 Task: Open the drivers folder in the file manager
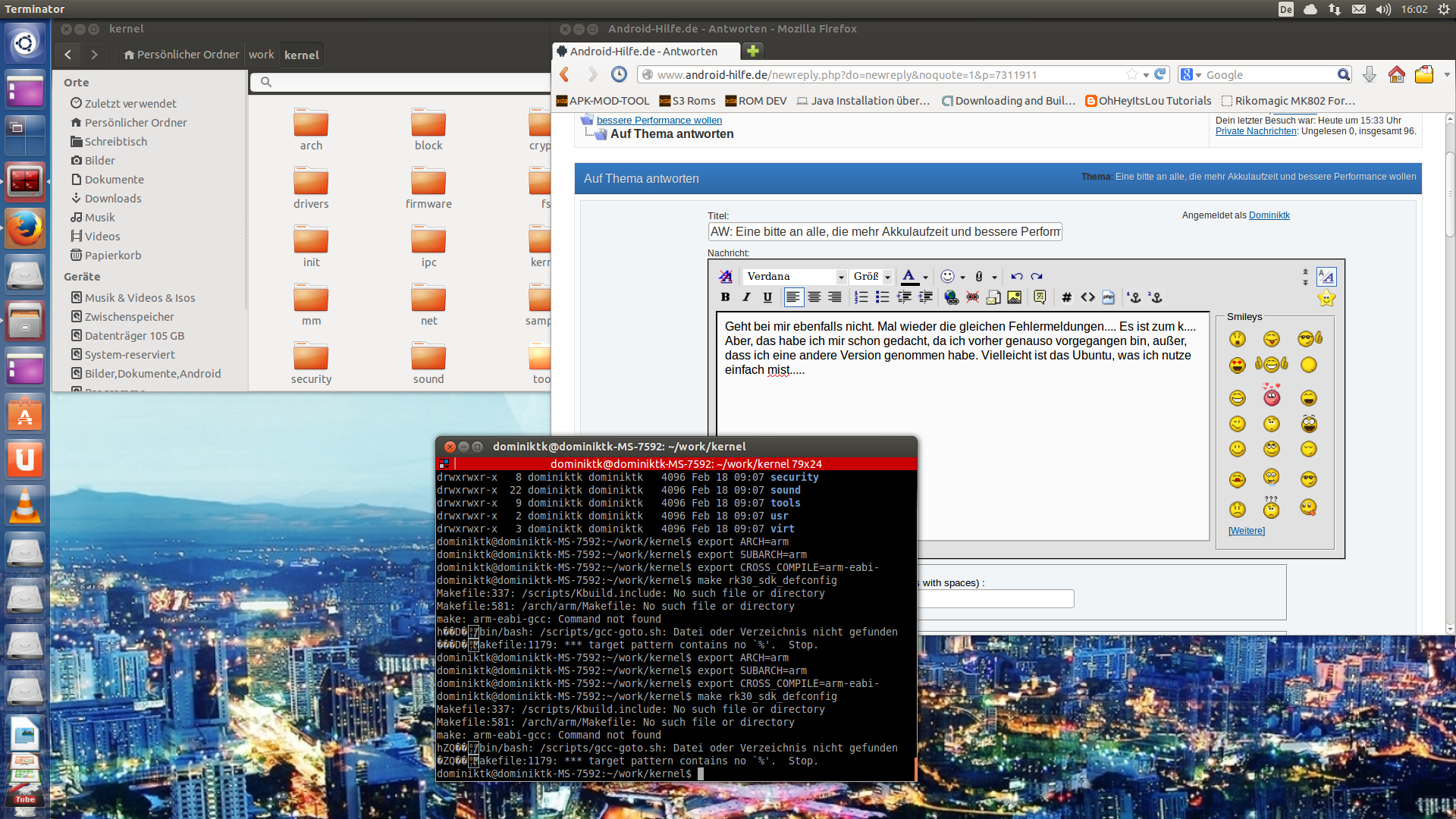[311, 188]
